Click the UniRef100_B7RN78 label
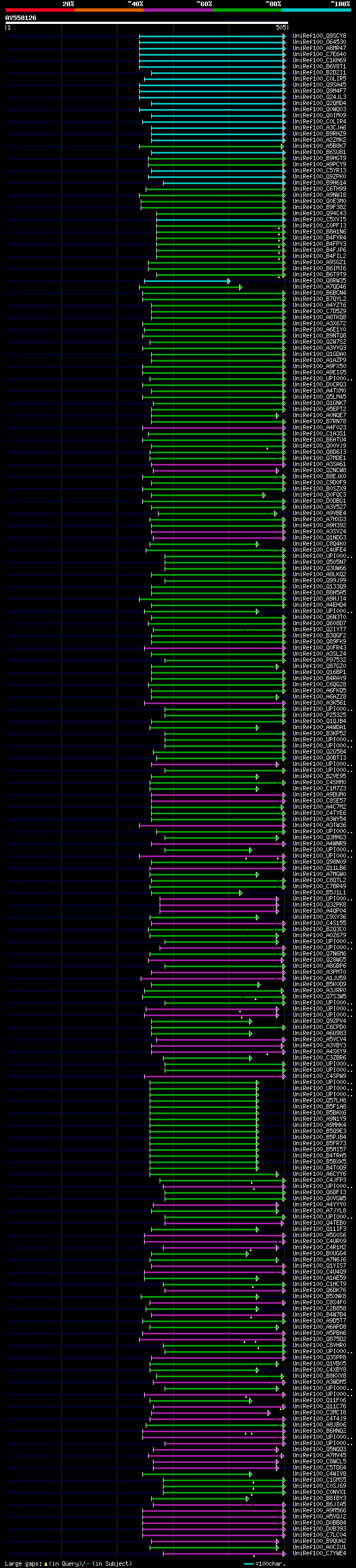This screenshot has width=356, height=1568. [319, 421]
